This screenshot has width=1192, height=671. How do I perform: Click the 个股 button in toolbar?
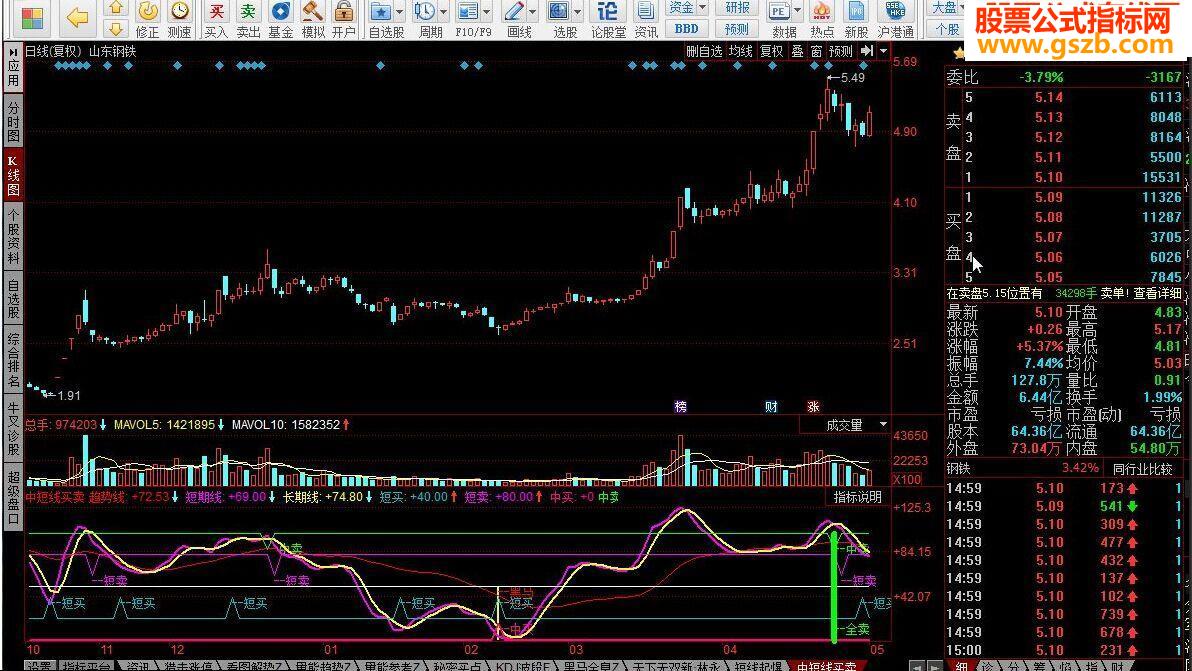[x=947, y=29]
